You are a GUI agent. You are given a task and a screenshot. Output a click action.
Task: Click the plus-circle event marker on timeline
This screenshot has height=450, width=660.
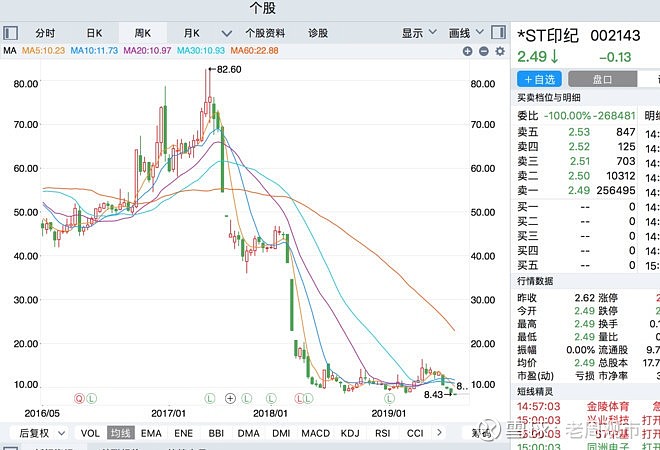[230, 398]
